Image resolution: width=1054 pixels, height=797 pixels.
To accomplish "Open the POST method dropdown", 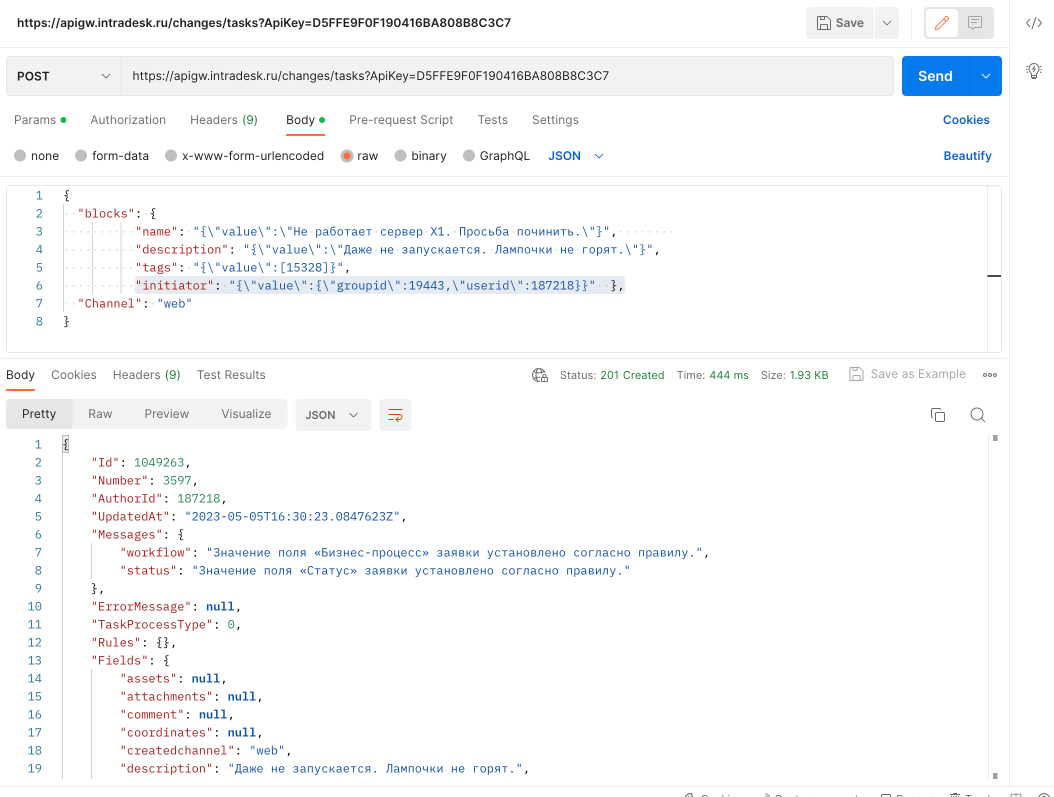I will 64,76.
